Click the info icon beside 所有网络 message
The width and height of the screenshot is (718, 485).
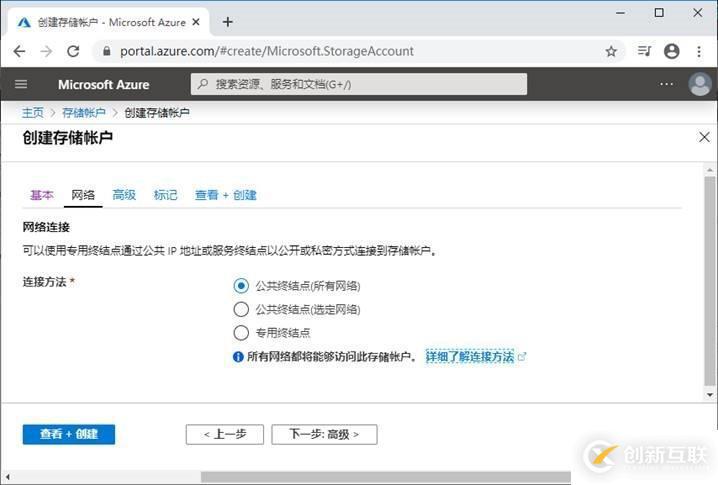238,357
